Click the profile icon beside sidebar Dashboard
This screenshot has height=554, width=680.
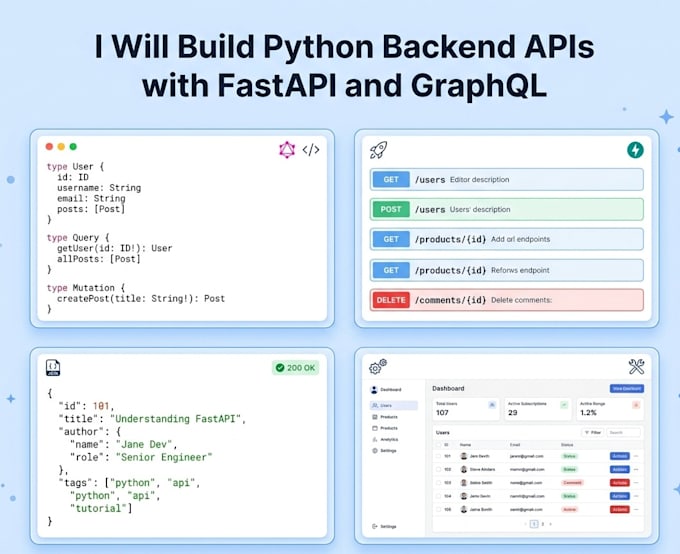(374, 390)
